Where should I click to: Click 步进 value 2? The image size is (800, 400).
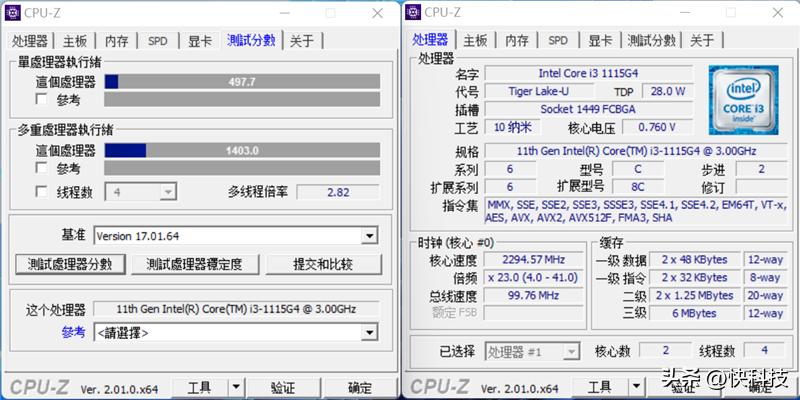(761, 169)
